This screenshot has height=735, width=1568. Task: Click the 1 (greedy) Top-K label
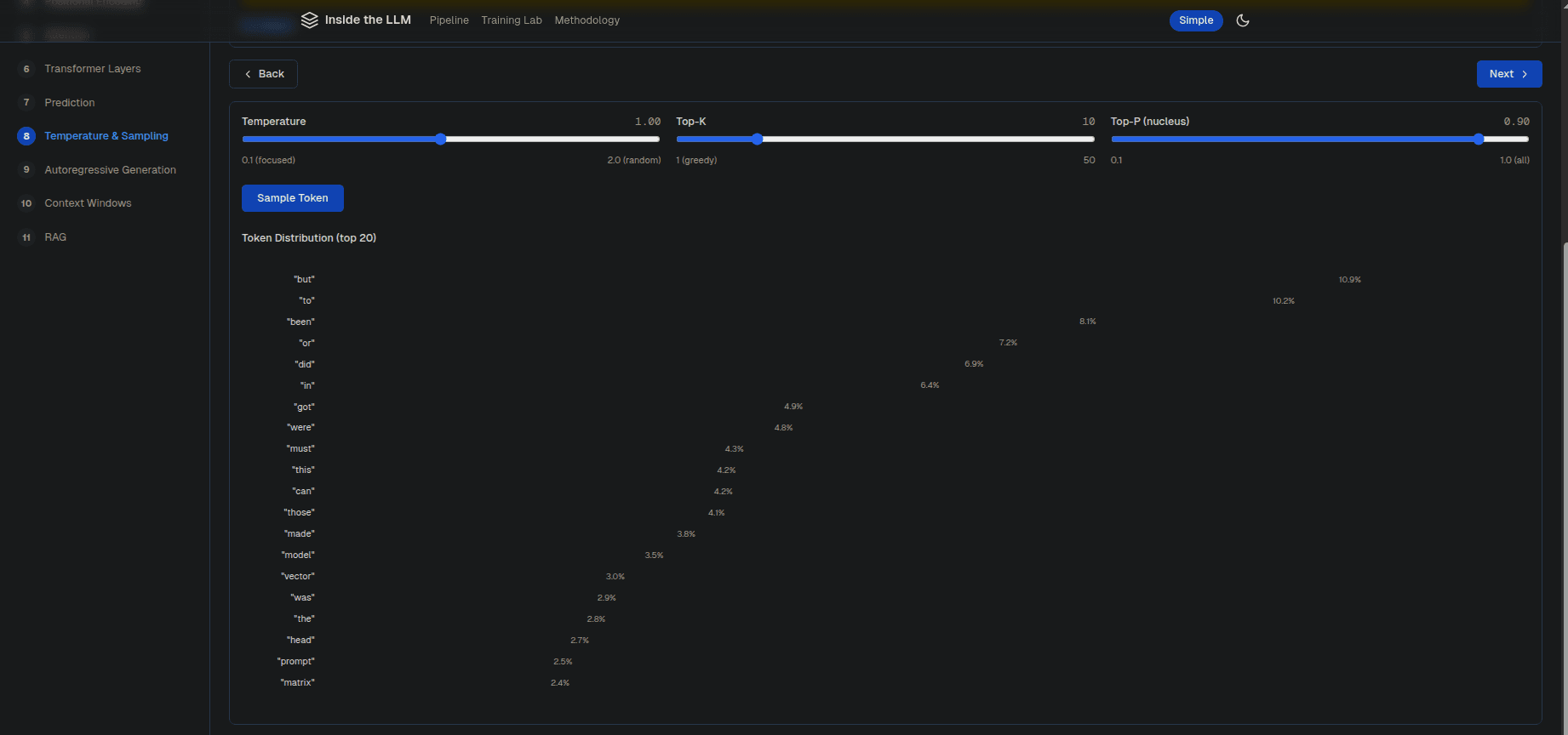point(696,161)
